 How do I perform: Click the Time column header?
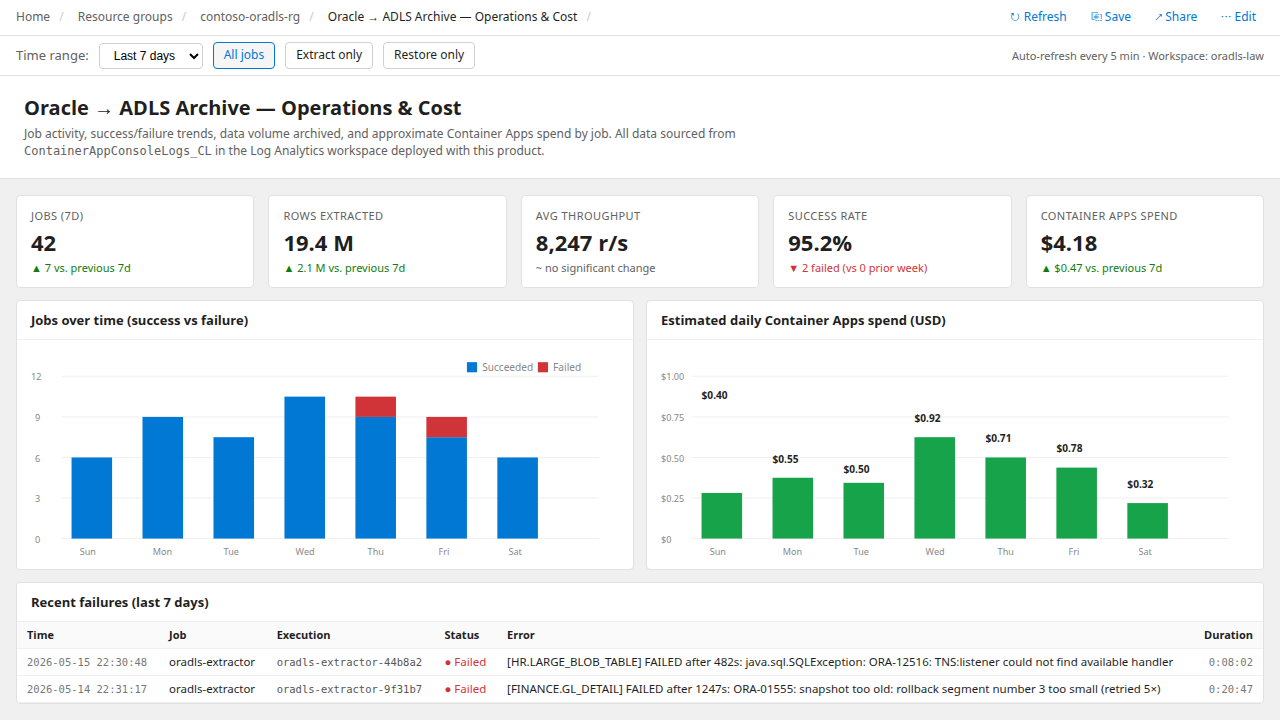[x=40, y=635]
